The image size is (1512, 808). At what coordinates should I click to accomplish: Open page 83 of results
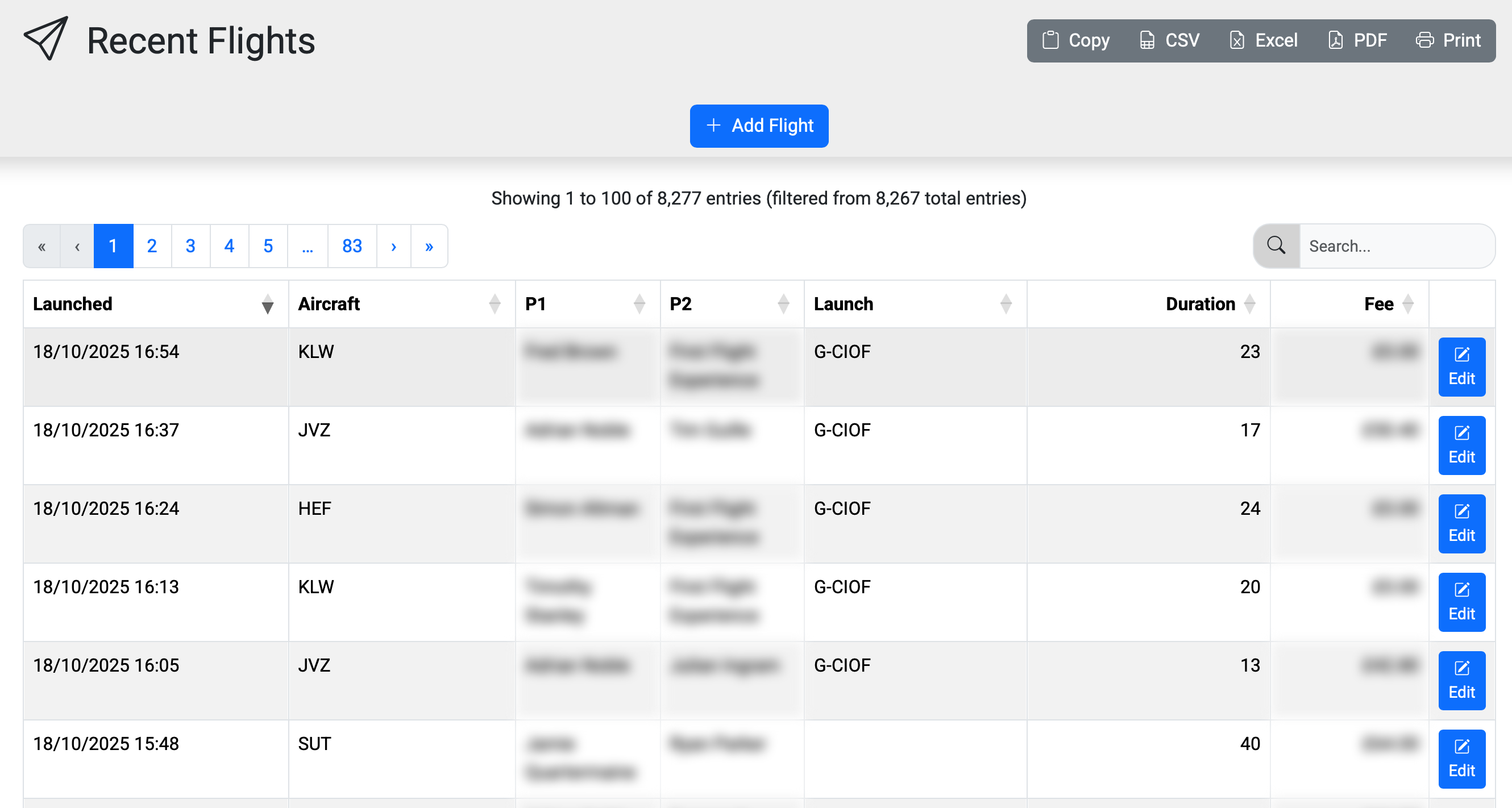[x=352, y=246]
